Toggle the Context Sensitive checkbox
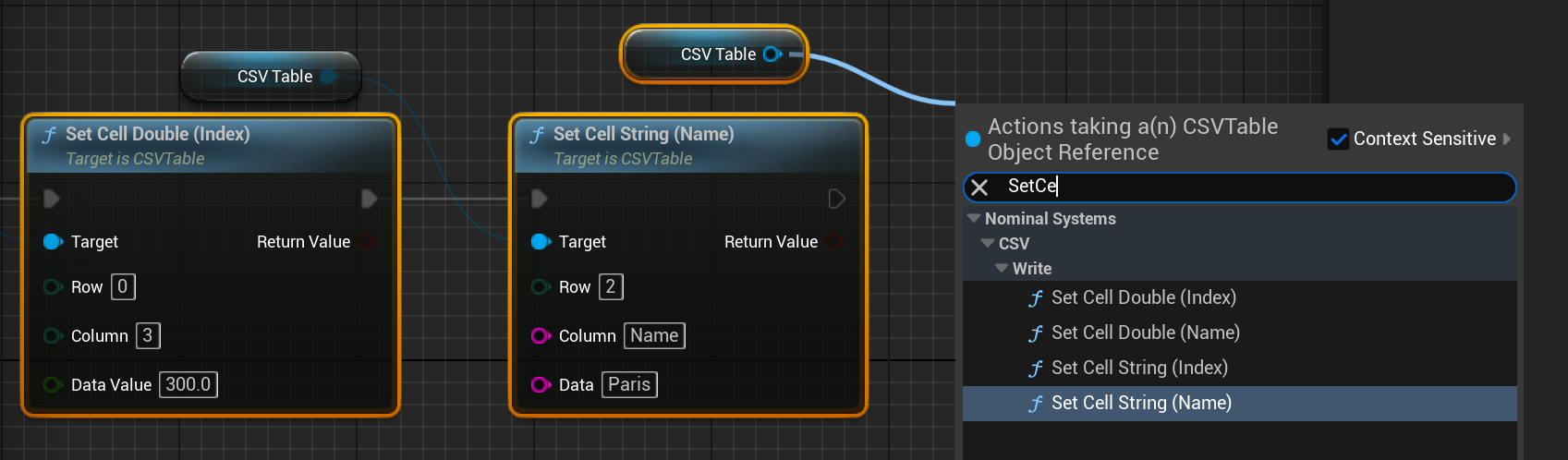1568x460 pixels. 1338,139
